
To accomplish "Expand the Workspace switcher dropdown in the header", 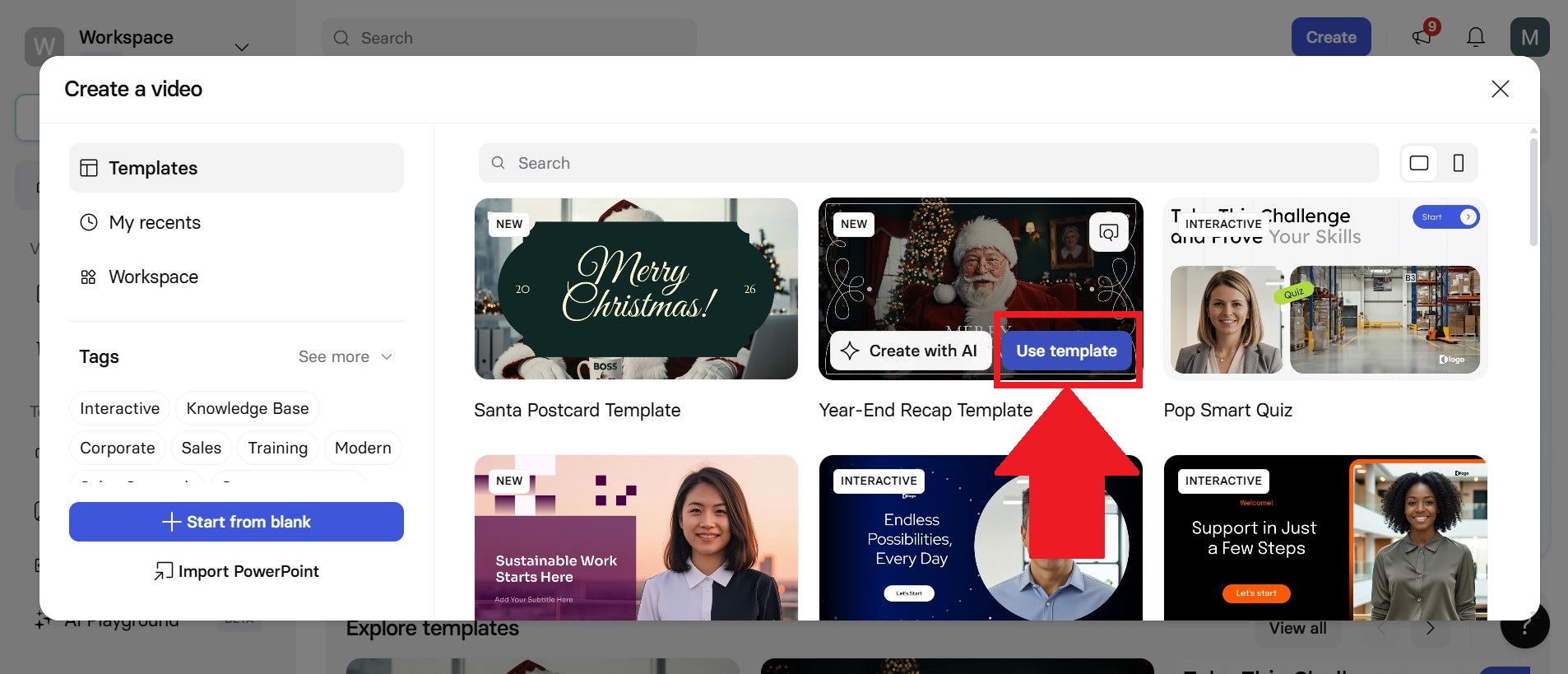I will point(242,47).
